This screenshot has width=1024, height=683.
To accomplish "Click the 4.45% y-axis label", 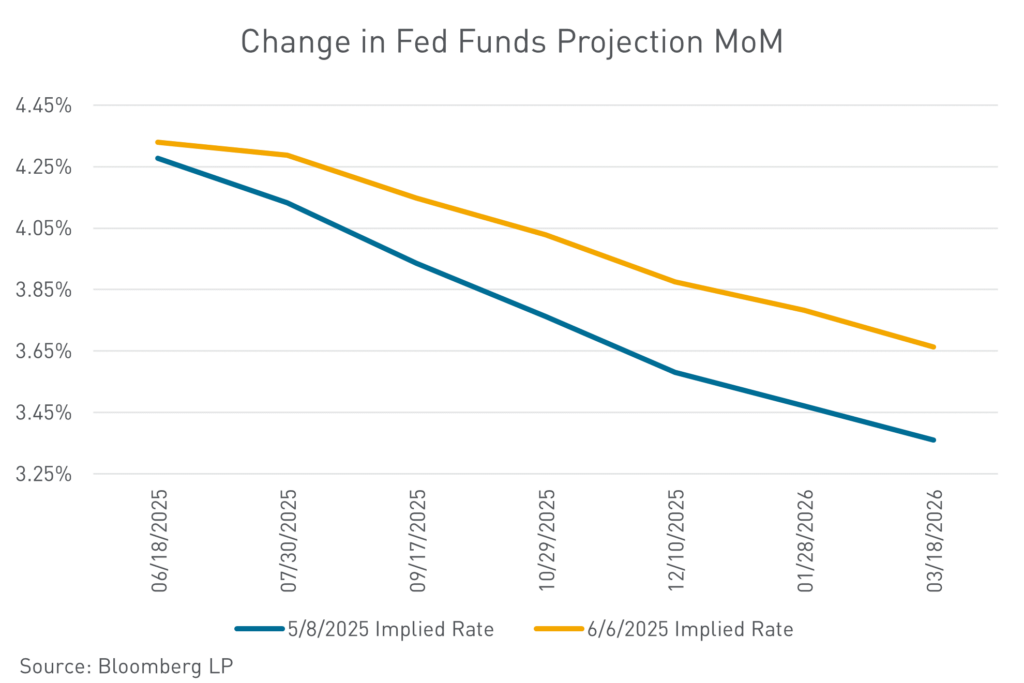I will (44, 105).
